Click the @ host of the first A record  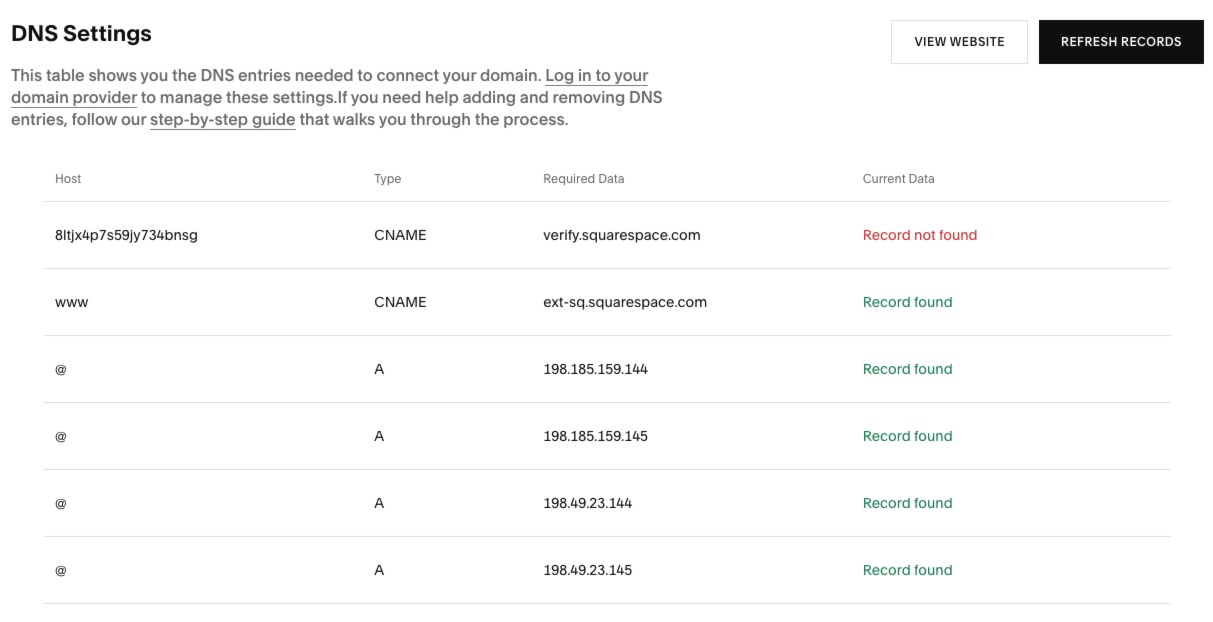tap(62, 368)
